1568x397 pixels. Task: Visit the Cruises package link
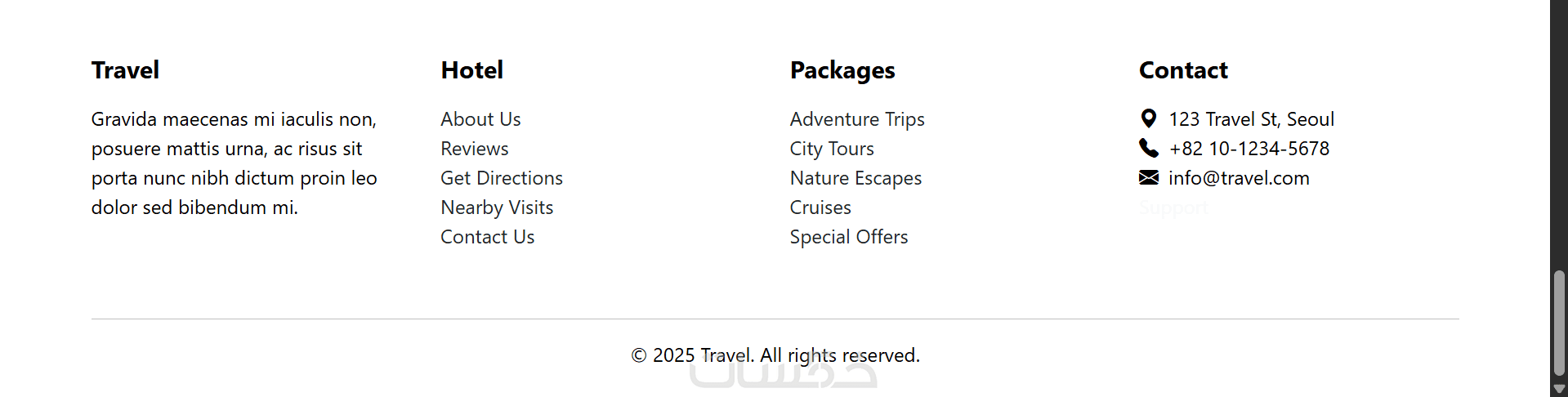point(820,207)
